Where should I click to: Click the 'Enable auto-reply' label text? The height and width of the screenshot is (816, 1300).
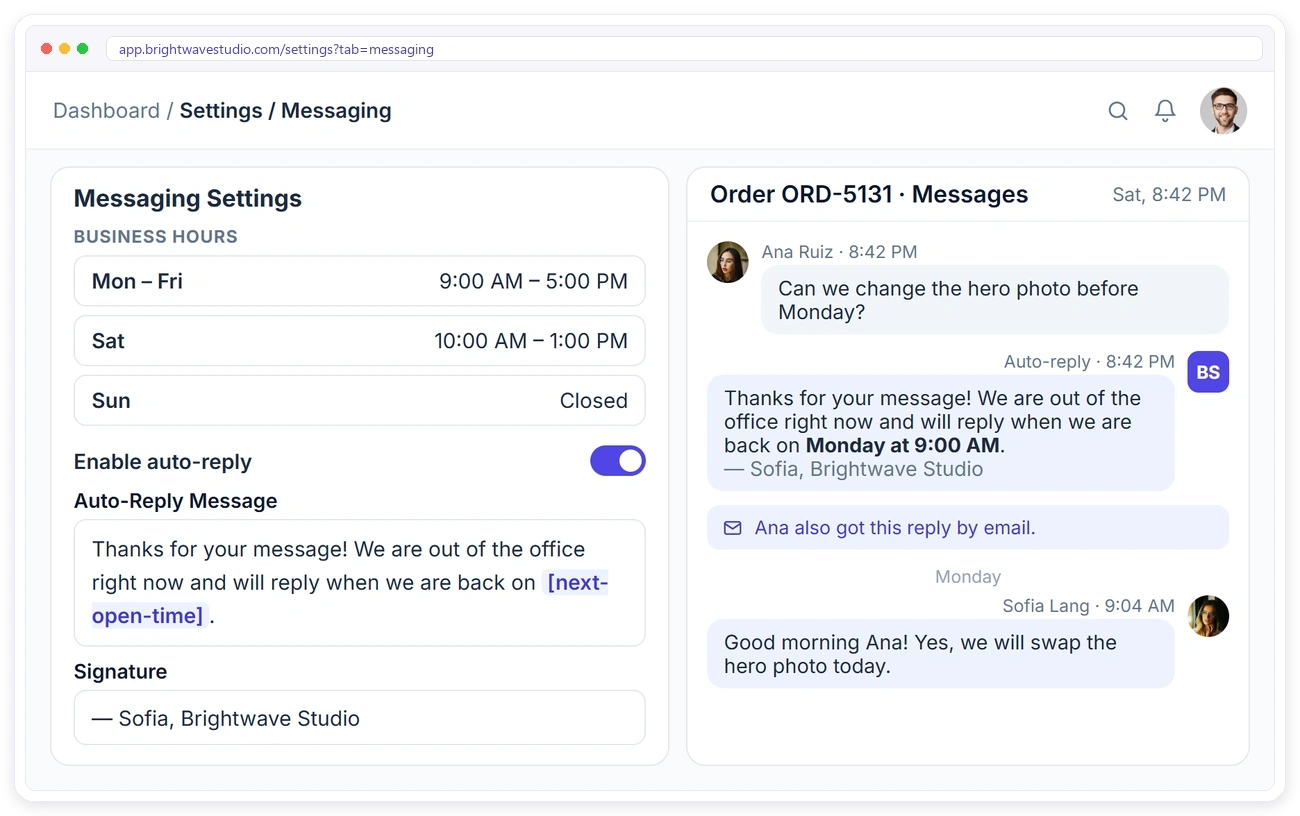coord(163,462)
